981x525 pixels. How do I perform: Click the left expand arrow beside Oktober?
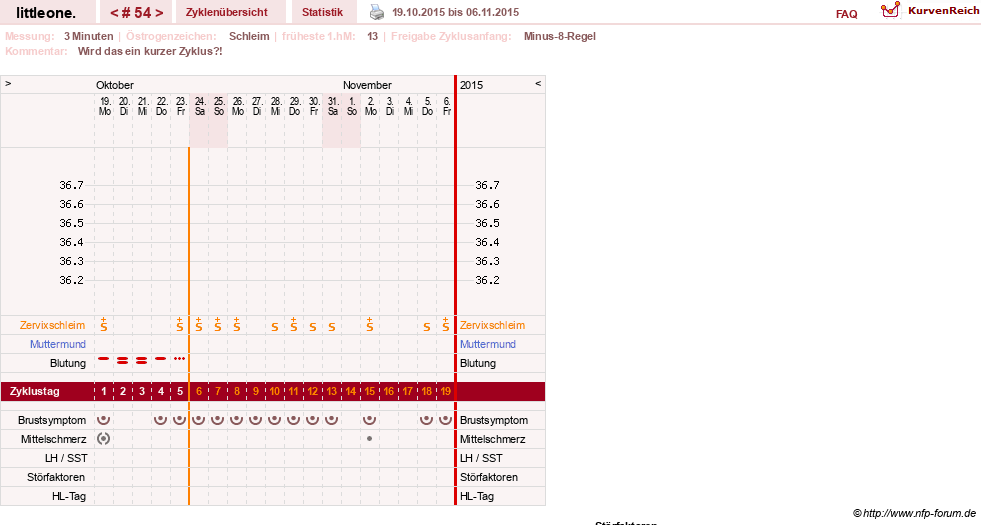pos(8,83)
